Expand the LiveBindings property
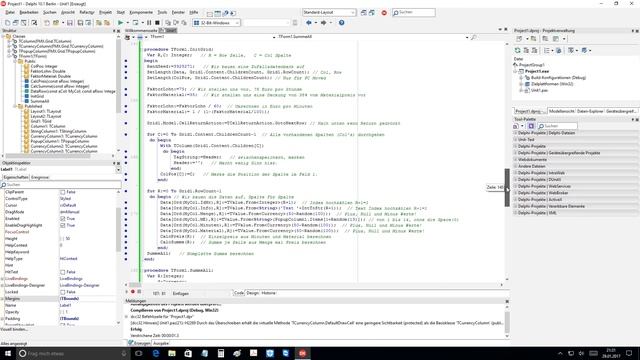This screenshot has height=360, width=640. click(2, 279)
